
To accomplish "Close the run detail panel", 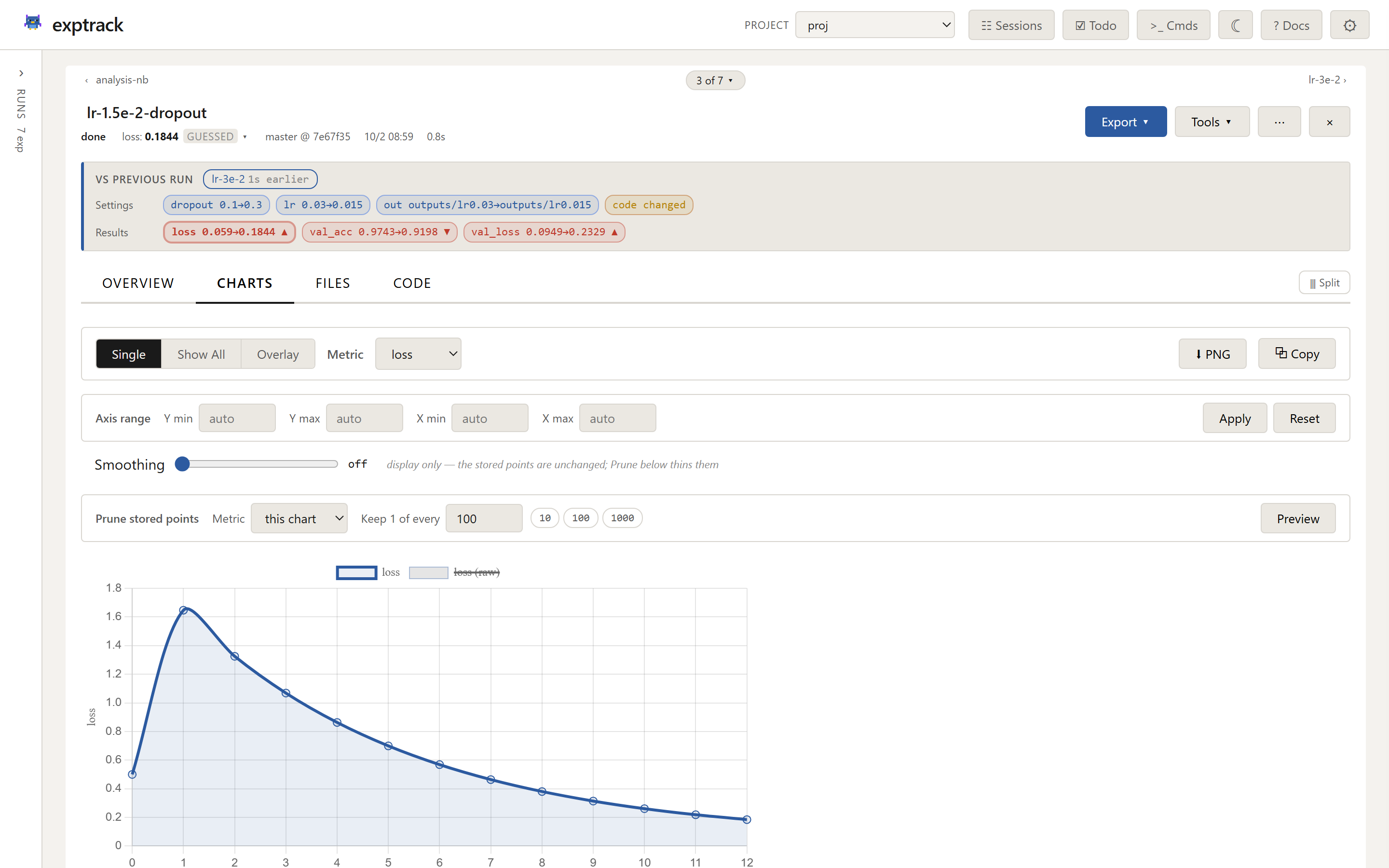I will coord(1329,122).
